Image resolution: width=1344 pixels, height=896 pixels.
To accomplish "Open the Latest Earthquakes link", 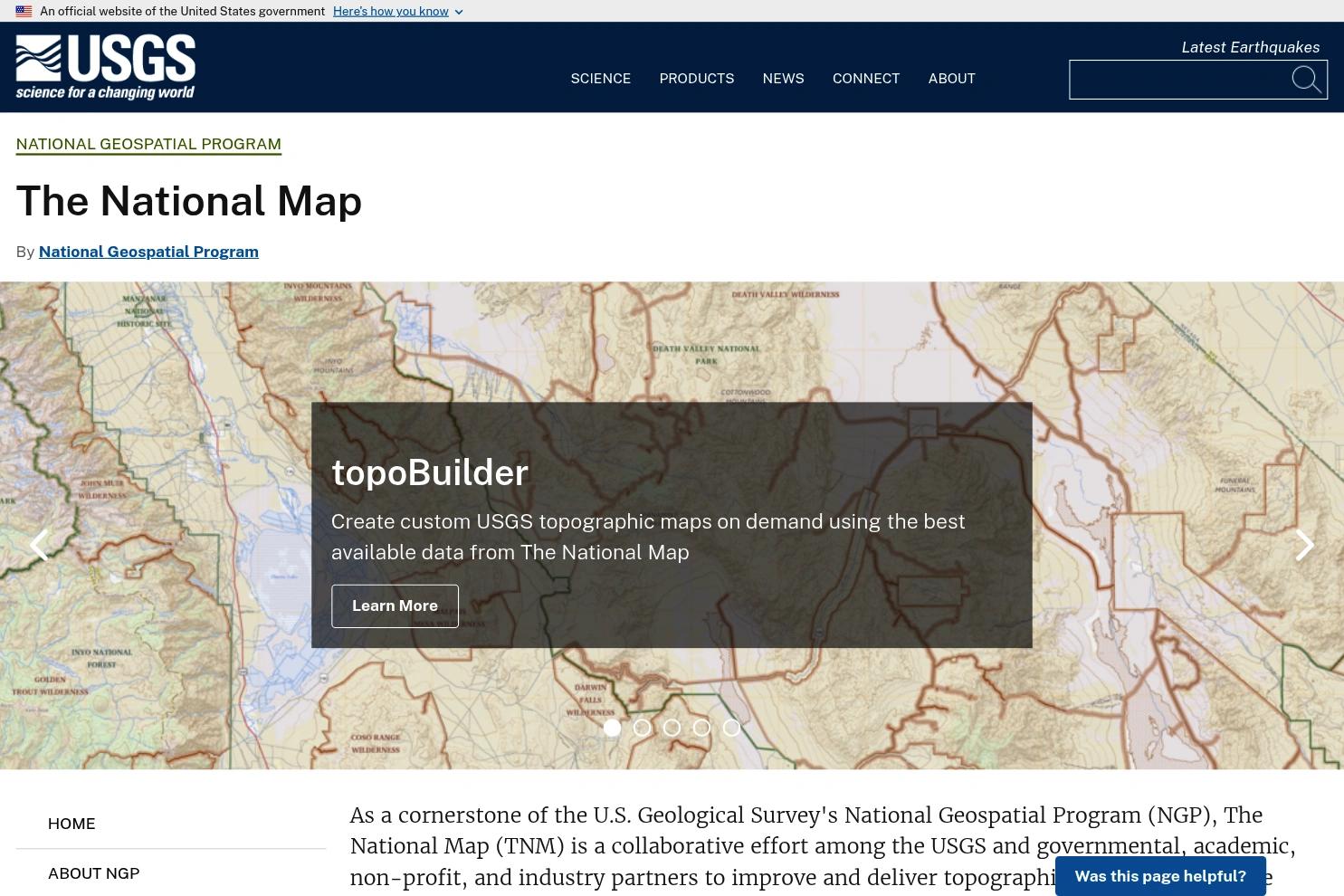I will pos(1251,47).
